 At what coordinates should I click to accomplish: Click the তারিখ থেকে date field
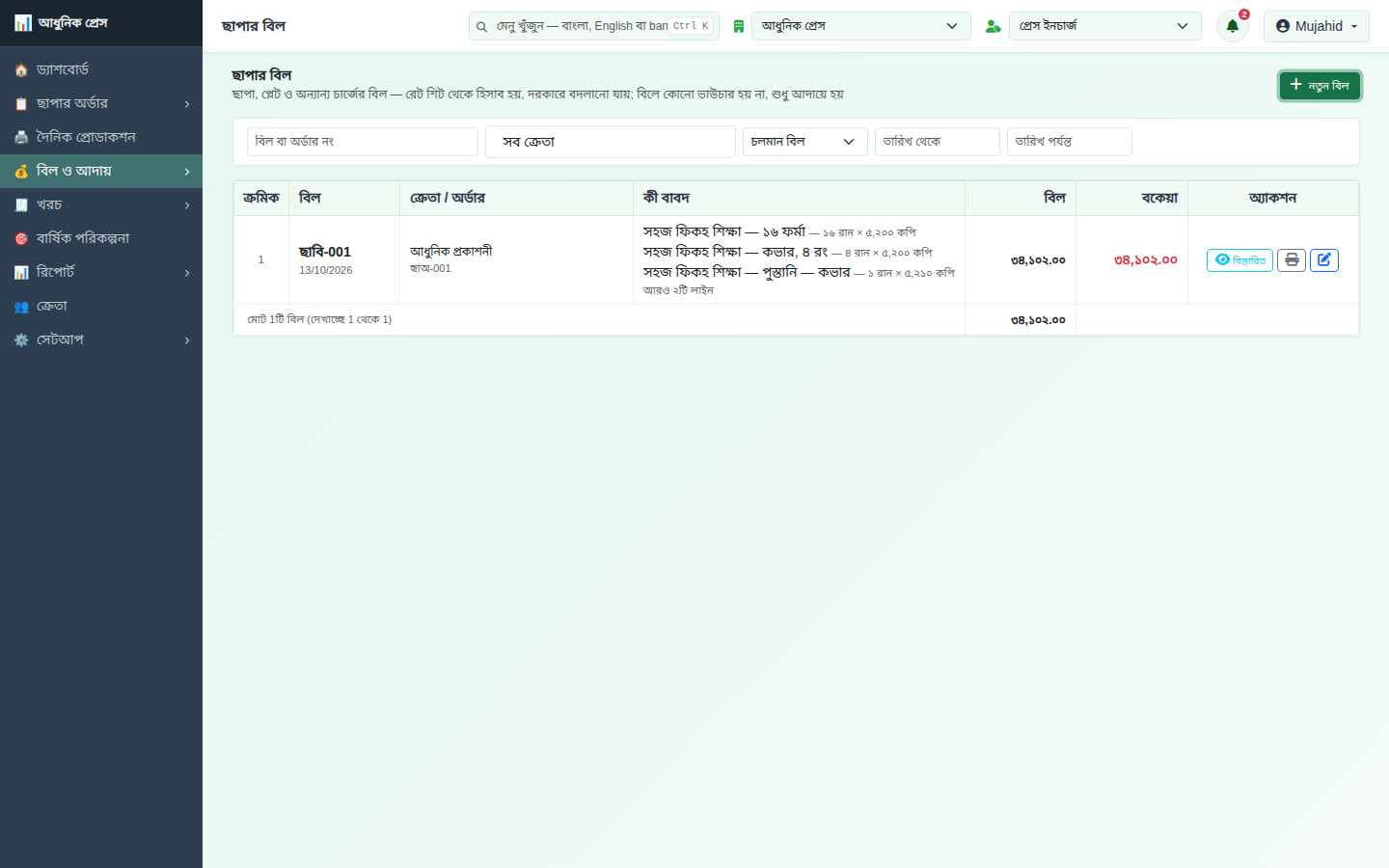(938, 142)
